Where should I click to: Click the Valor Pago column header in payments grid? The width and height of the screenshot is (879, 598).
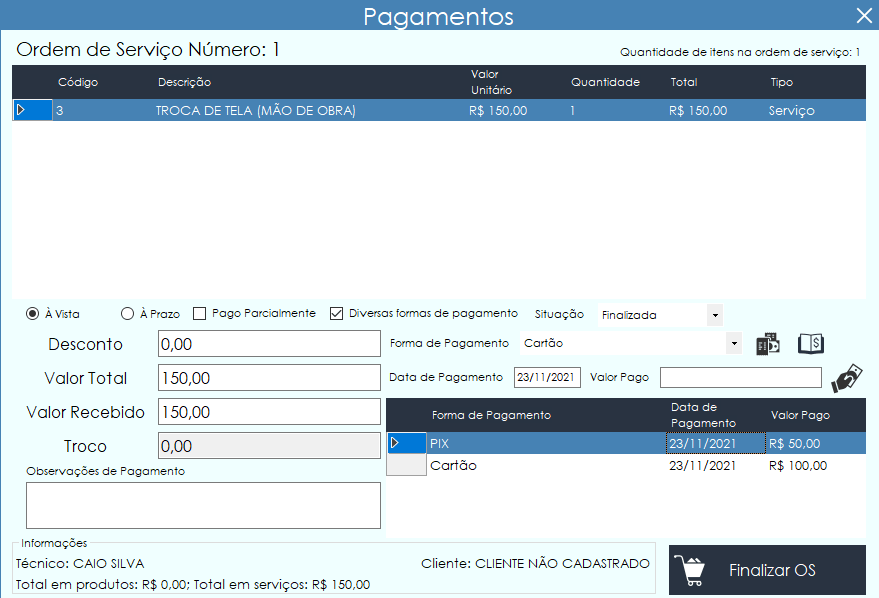[x=800, y=415]
